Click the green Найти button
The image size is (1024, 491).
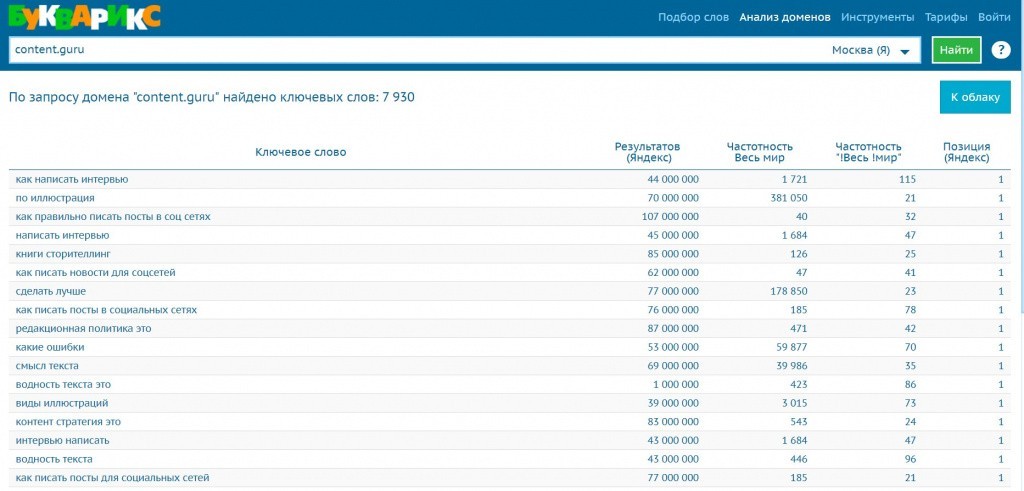tap(956, 50)
